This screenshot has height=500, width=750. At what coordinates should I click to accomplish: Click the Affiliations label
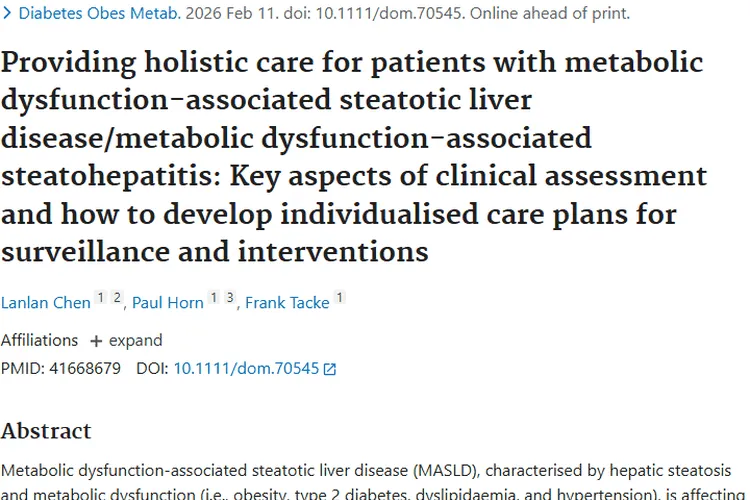point(39,340)
